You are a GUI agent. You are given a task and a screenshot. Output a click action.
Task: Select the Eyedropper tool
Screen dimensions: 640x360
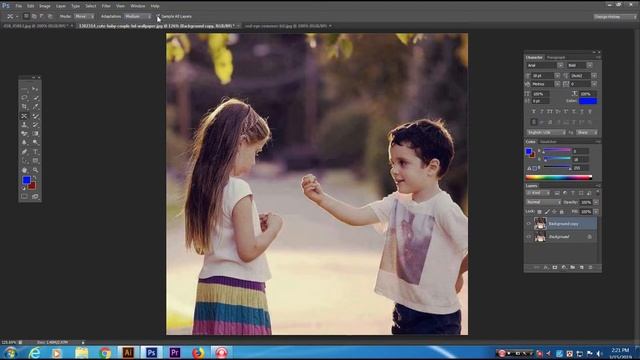(x=36, y=107)
